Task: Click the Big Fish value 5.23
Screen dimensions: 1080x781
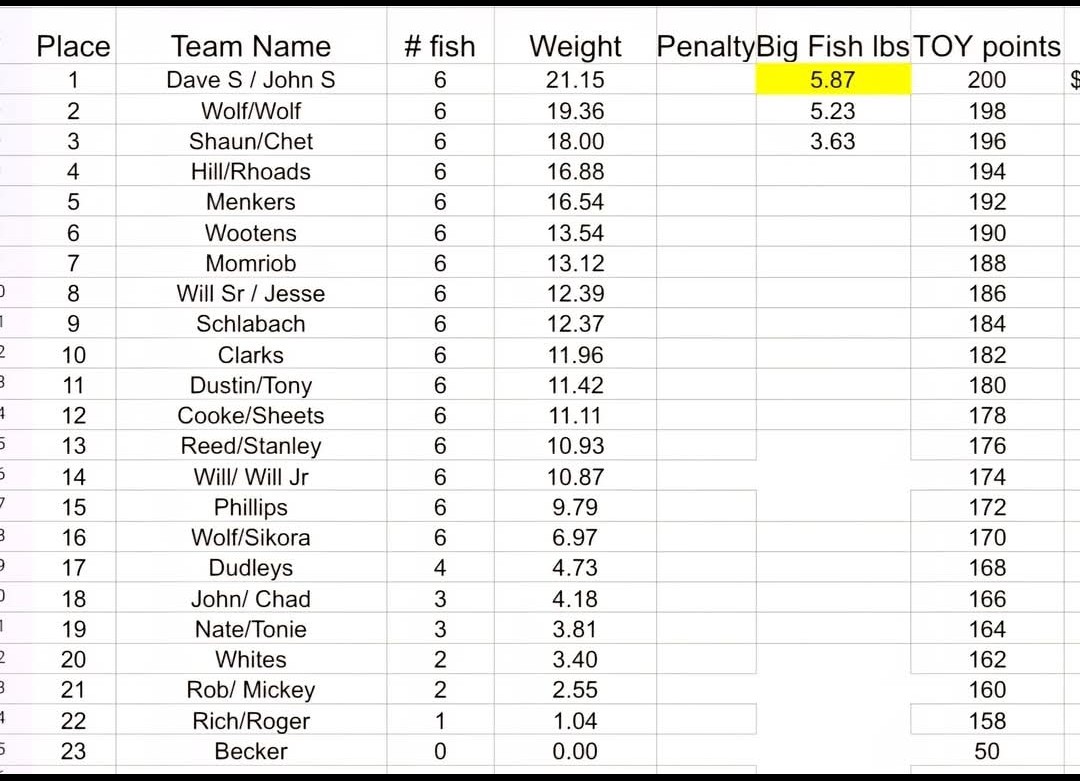Action: click(833, 111)
